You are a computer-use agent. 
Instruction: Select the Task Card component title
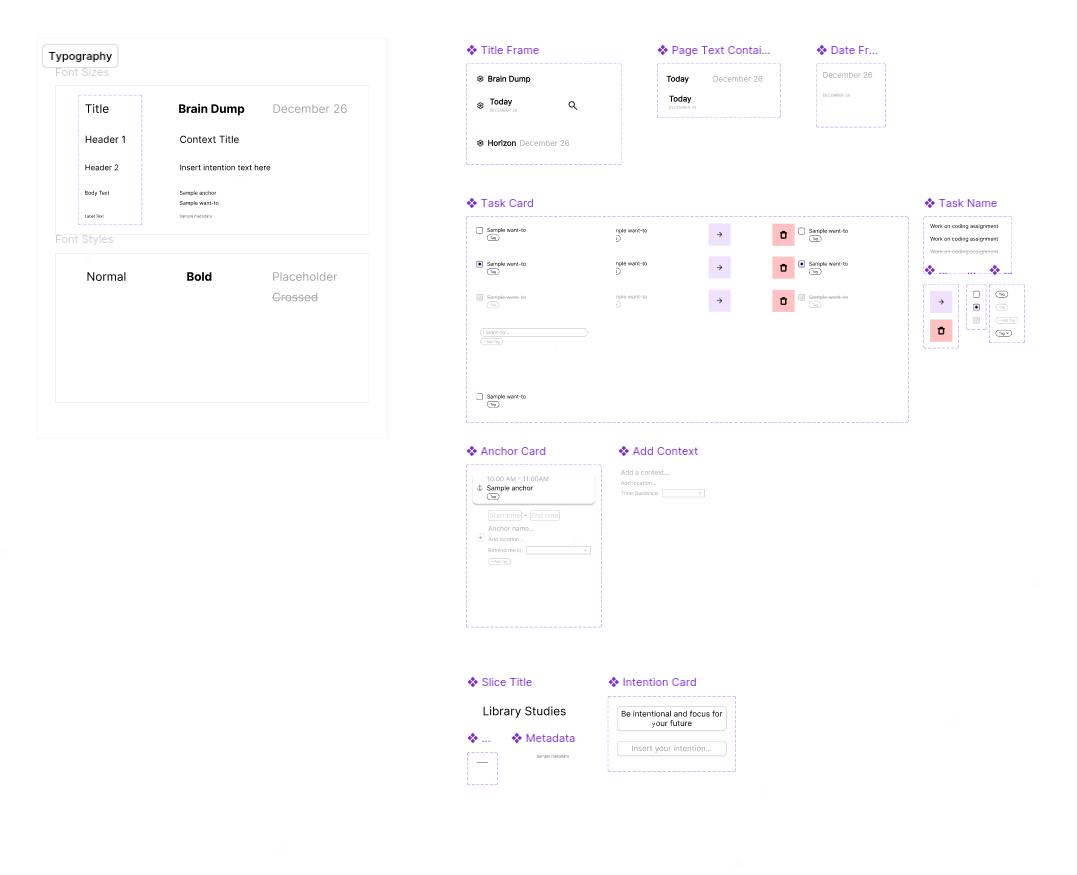[507, 203]
